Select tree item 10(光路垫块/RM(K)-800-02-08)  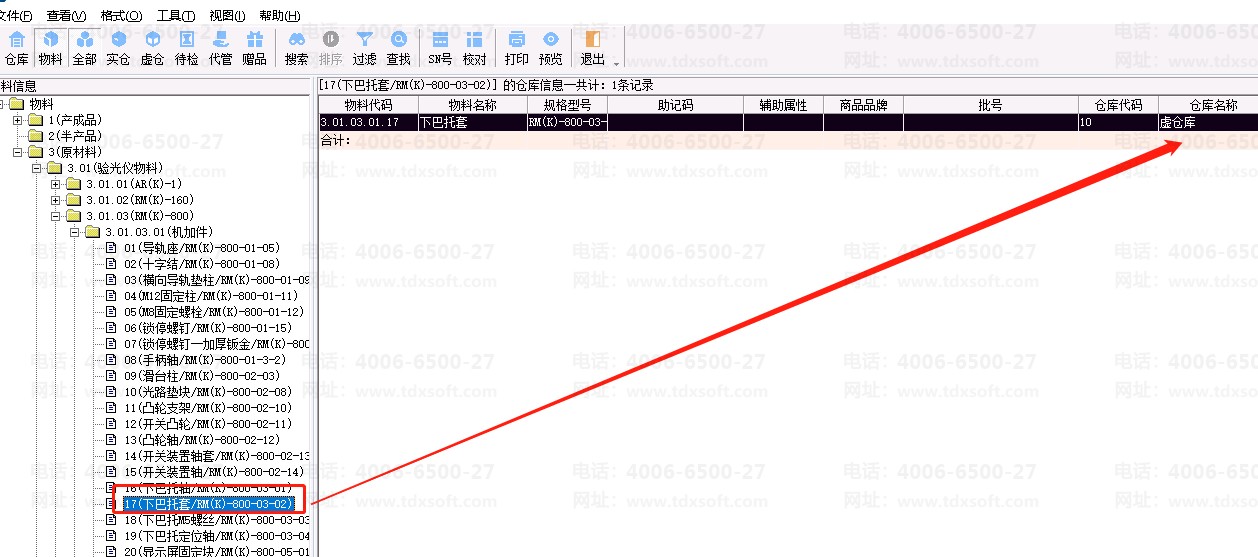[208, 392]
